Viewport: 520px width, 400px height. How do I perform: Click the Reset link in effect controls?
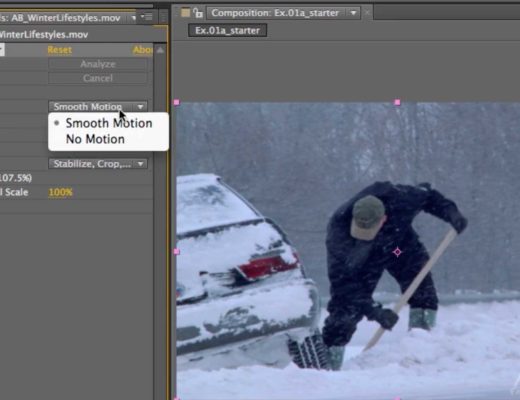pos(59,50)
